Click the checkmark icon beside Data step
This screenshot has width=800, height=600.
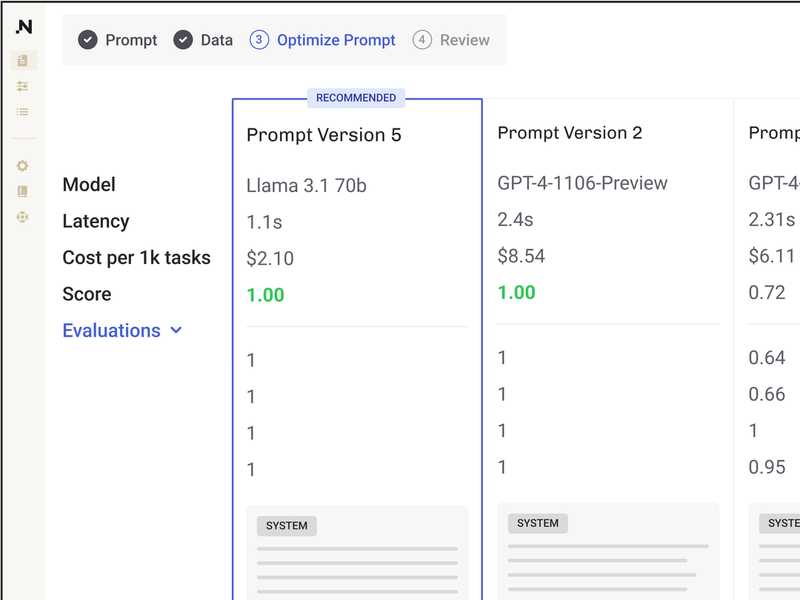183,40
